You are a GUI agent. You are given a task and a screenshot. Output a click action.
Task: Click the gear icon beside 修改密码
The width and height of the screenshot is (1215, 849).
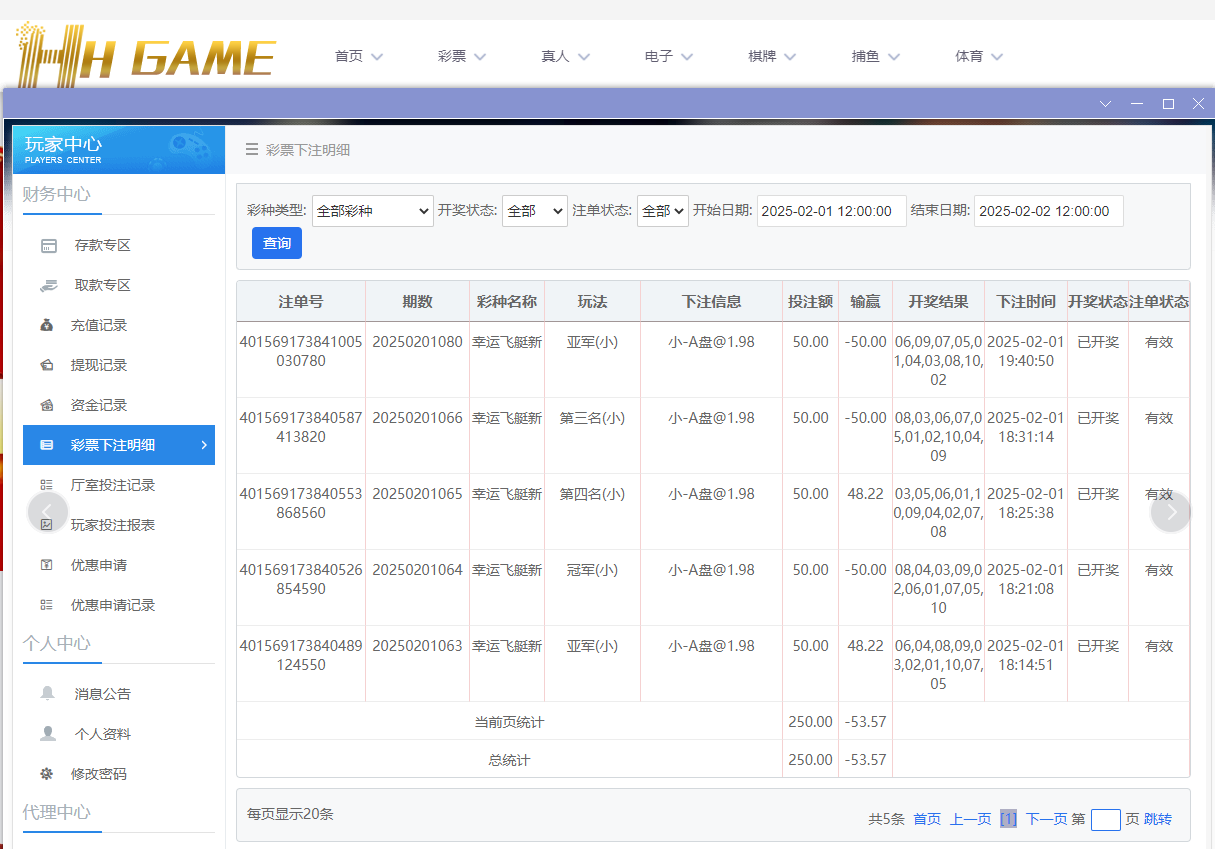pyautogui.click(x=47, y=774)
